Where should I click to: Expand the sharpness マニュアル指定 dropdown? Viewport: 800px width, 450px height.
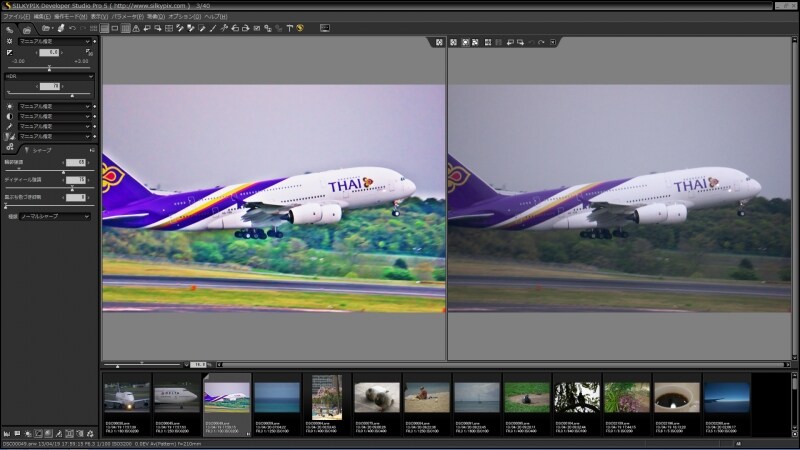click(x=54, y=136)
